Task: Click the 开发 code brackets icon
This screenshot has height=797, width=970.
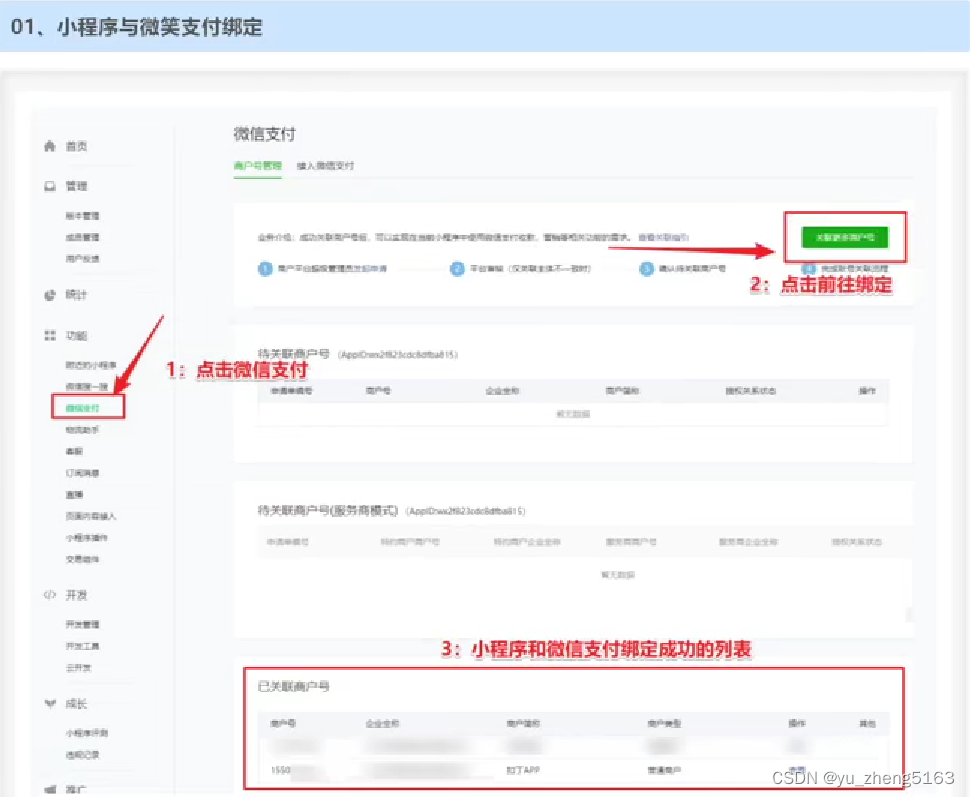Action: pyautogui.click(x=50, y=595)
